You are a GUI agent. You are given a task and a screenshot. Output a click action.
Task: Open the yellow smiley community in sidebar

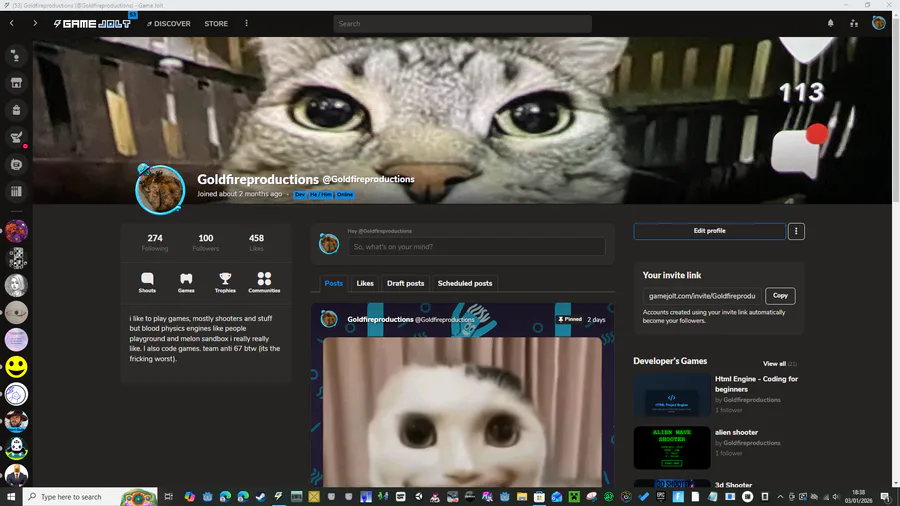pyautogui.click(x=16, y=367)
